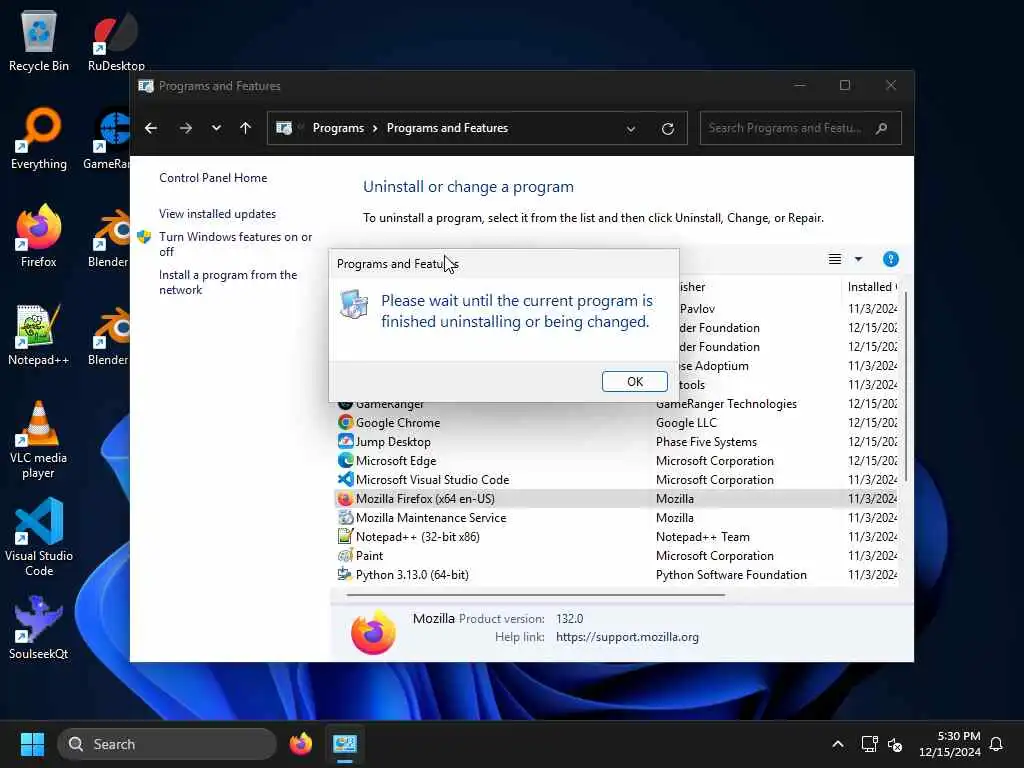Select the Notepad++ (32-bit x86) row
Image resolution: width=1024 pixels, height=768 pixels.
click(618, 536)
